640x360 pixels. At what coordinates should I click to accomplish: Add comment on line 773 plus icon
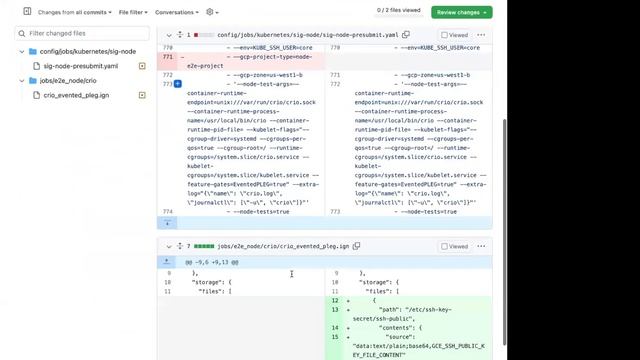click(x=178, y=84)
